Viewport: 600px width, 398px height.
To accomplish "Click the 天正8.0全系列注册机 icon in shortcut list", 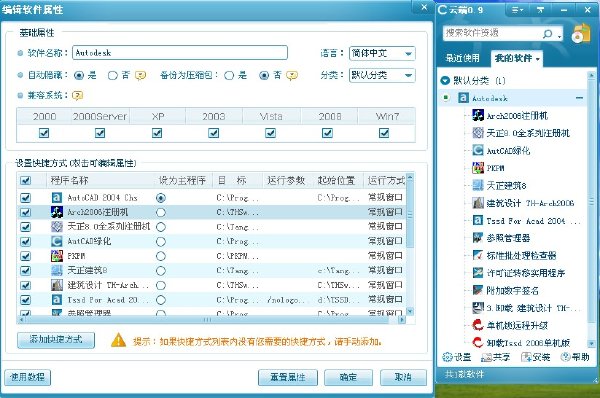I will pyautogui.click(x=57, y=227).
